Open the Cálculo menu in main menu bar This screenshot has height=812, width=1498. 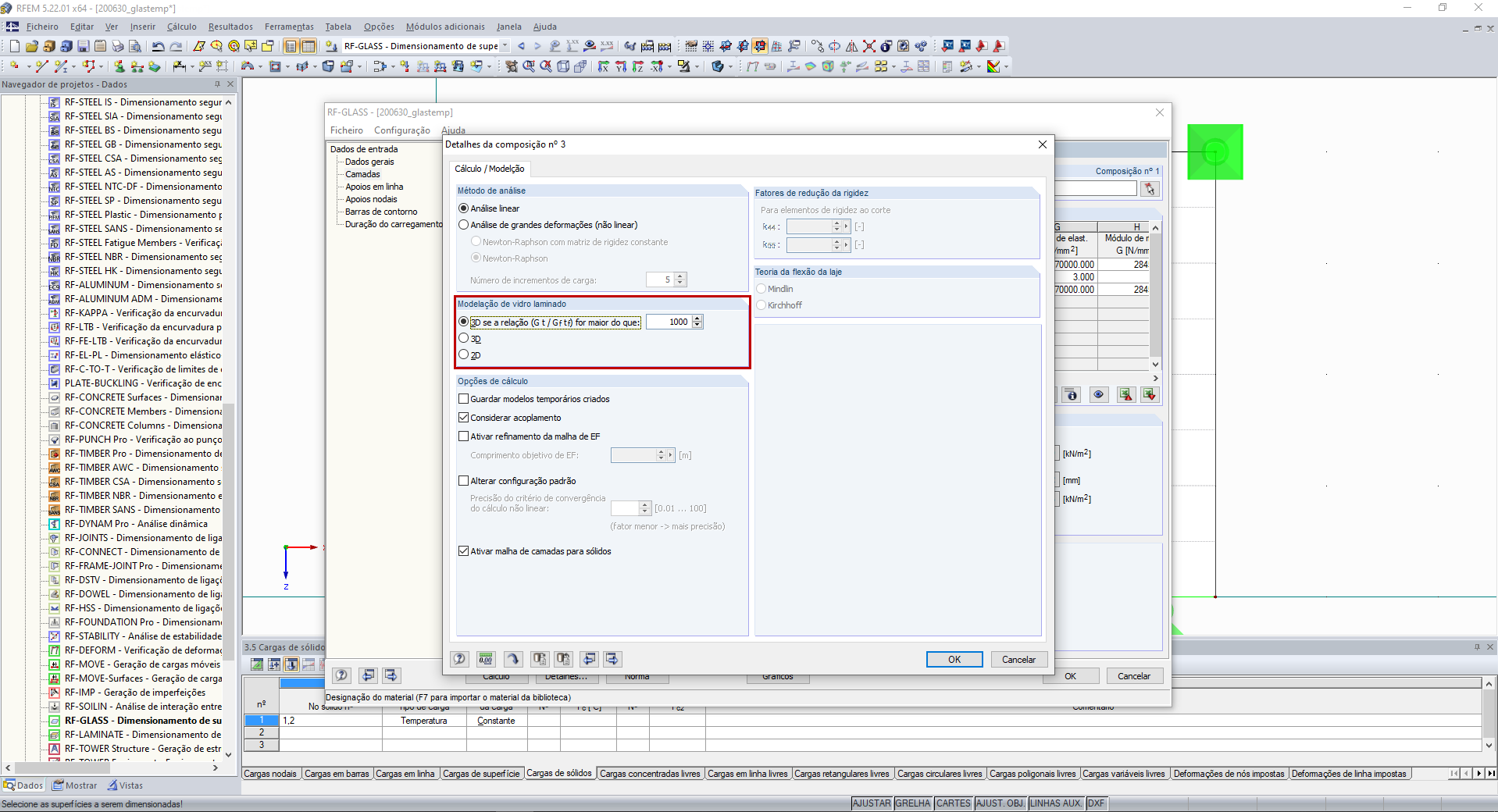tap(181, 27)
